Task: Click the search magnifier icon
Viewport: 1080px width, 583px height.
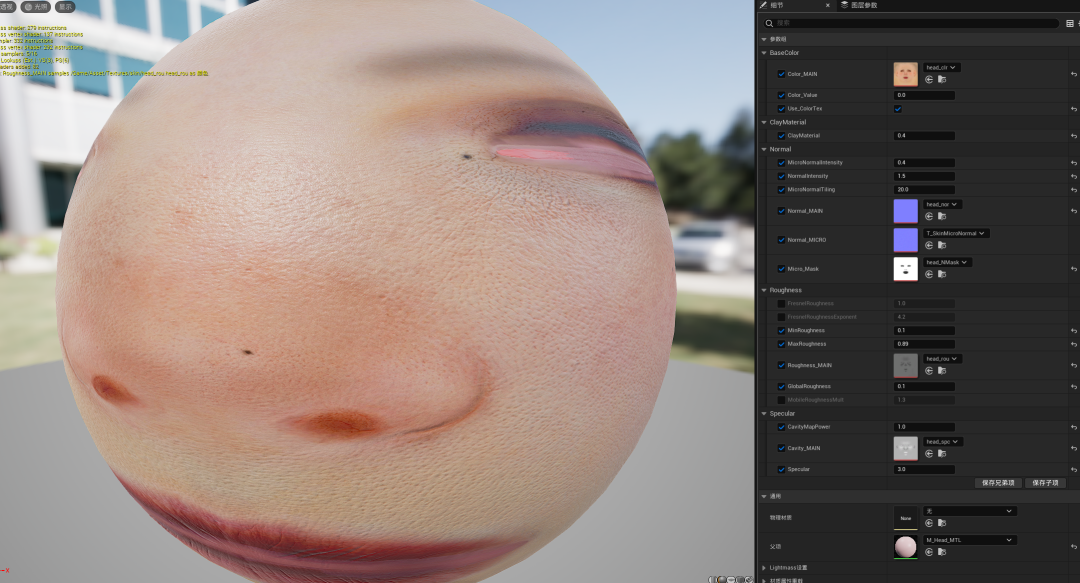Action: (x=769, y=23)
